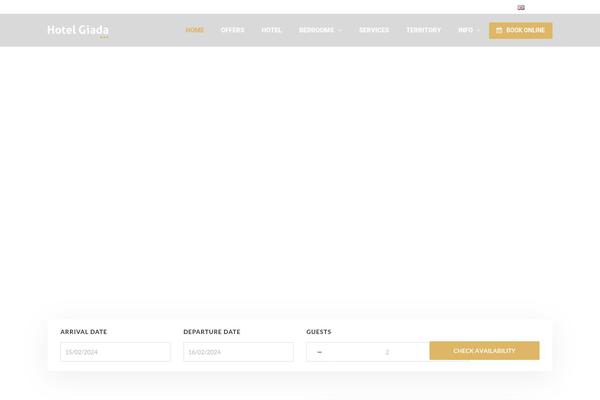Select the Arrival Date field
The image size is (600, 400).
point(115,352)
